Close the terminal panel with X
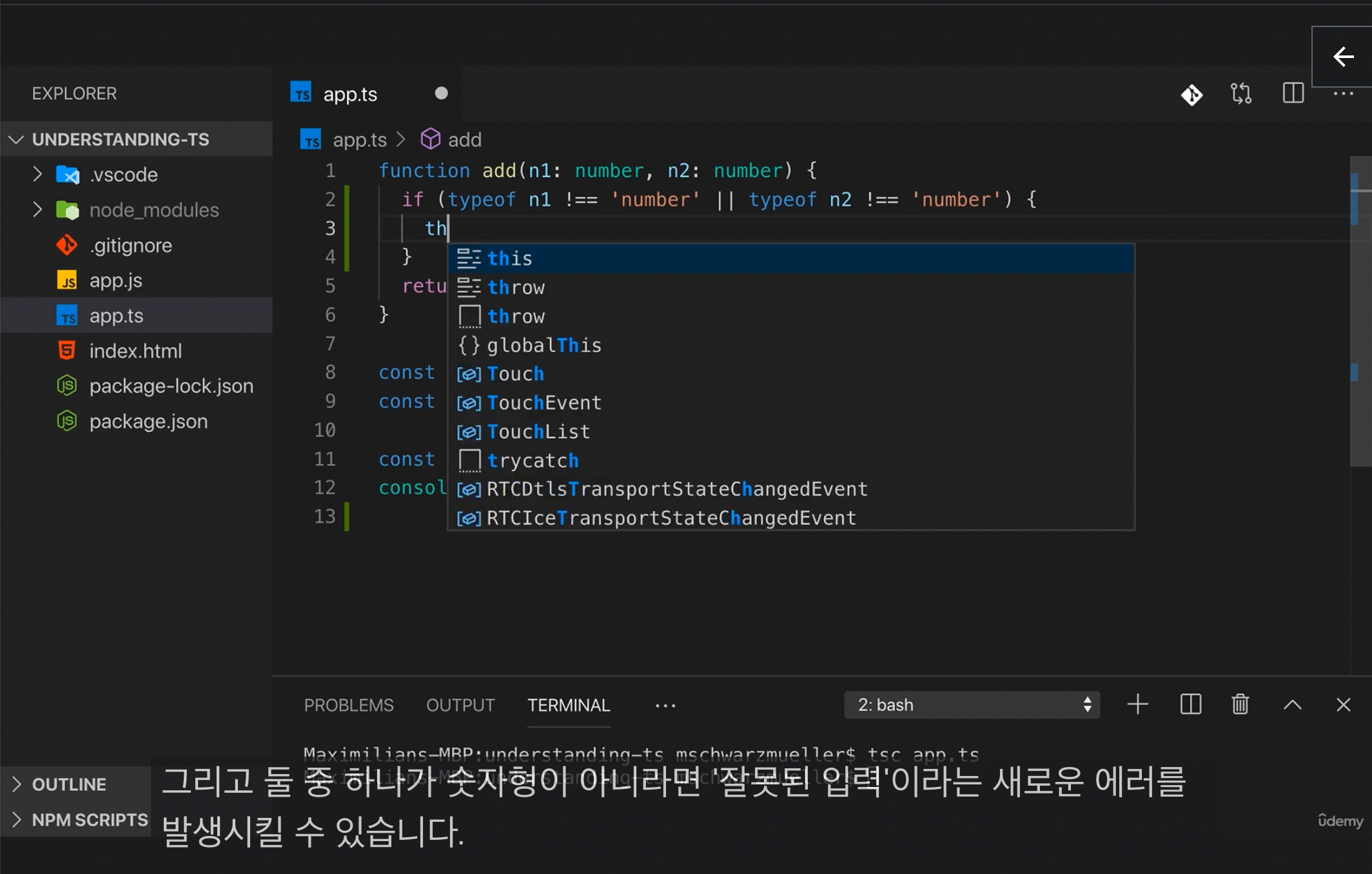The width and height of the screenshot is (1372, 874). click(1343, 704)
